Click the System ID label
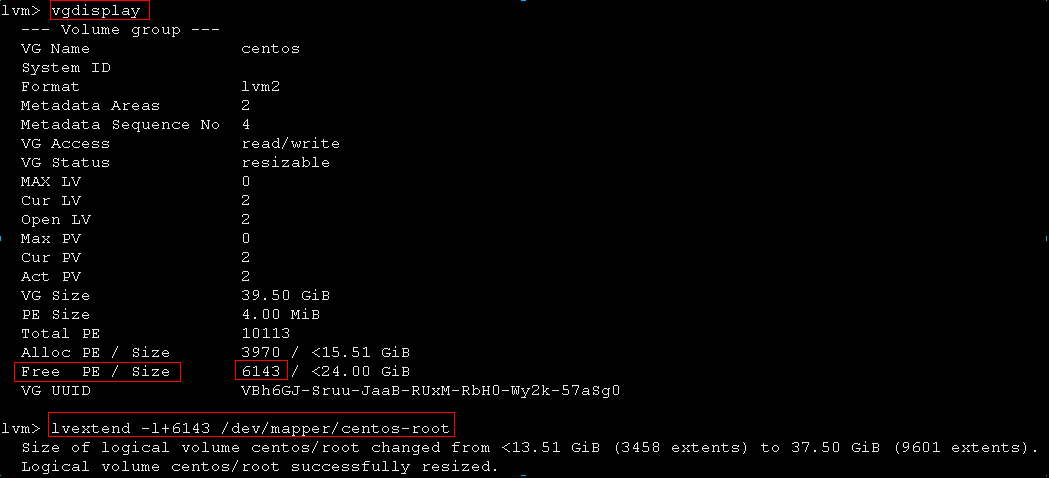Image resolution: width=1049 pixels, height=478 pixels. click(66, 68)
